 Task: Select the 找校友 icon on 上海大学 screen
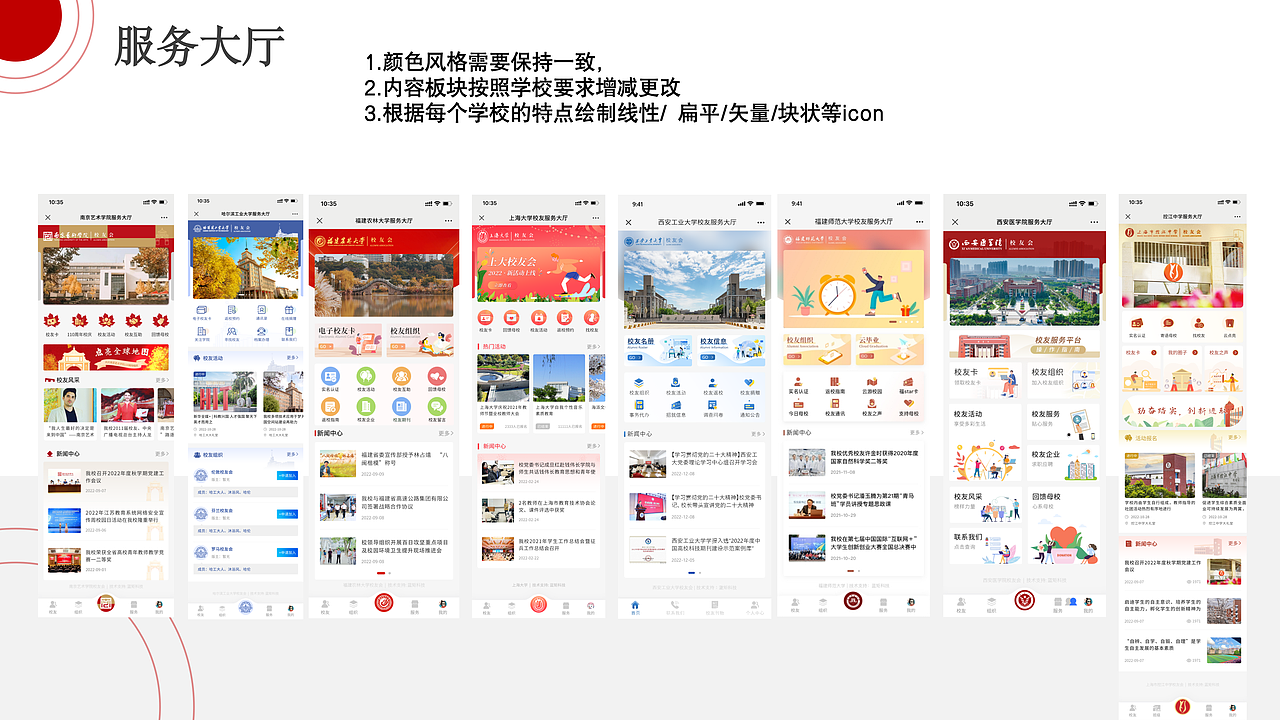(x=592, y=319)
